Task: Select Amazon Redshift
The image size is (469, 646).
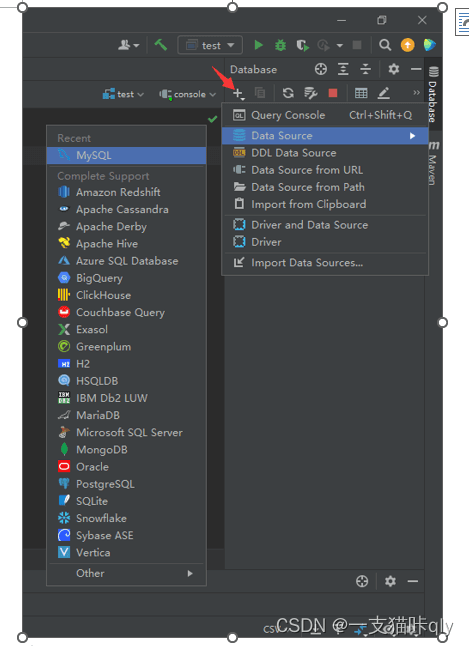Action: [127, 192]
